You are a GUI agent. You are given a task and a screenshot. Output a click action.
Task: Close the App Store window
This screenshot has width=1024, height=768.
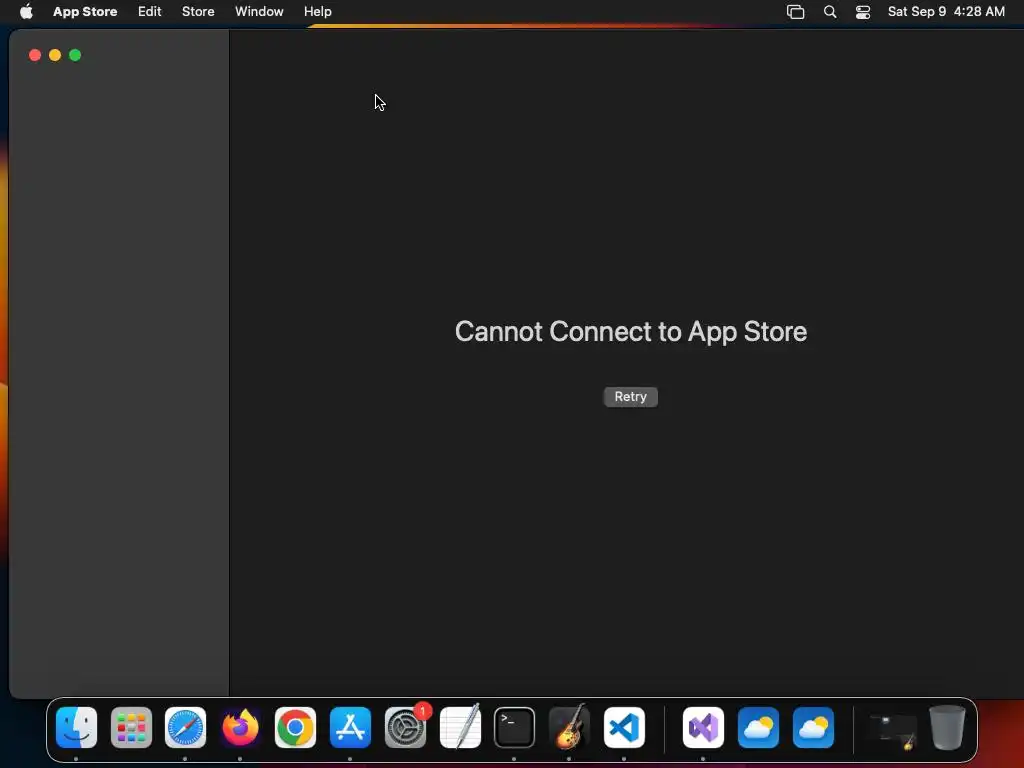pos(35,56)
